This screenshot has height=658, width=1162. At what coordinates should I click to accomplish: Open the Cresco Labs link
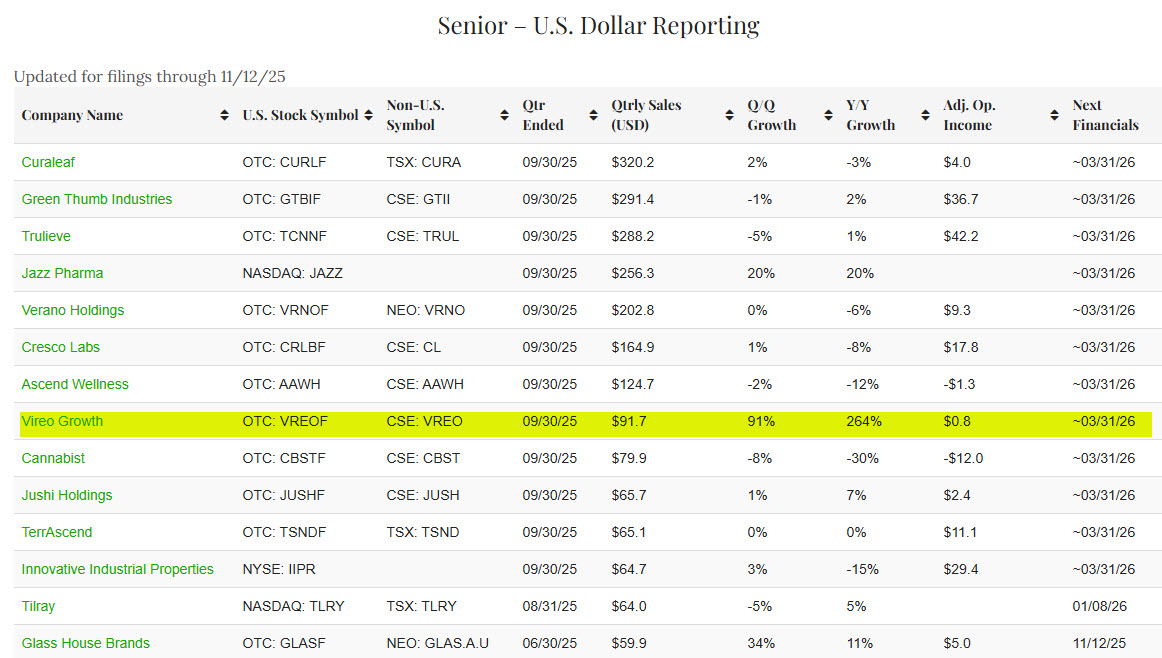click(x=61, y=347)
